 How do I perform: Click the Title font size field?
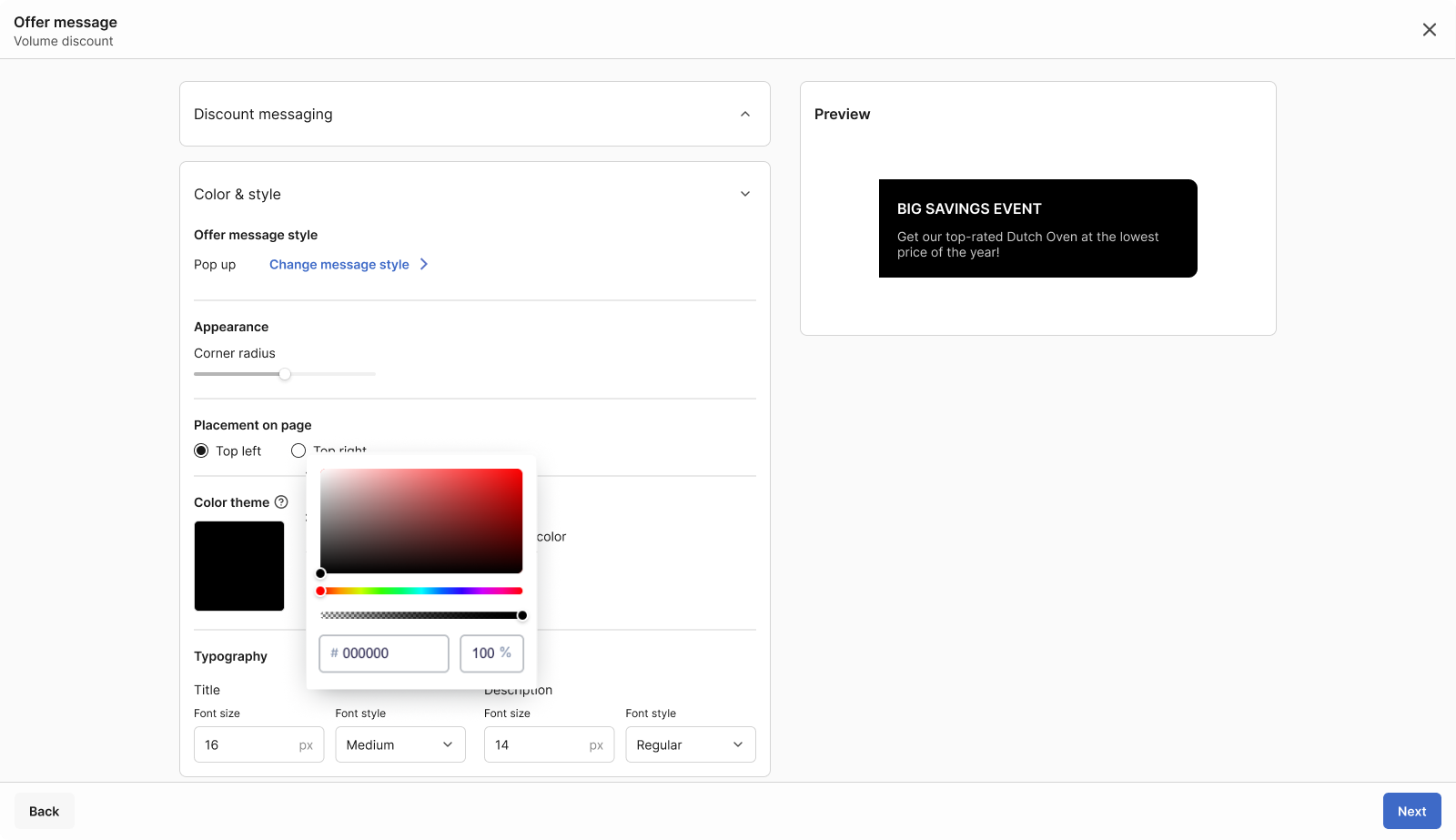pyautogui.click(x=246, y=744)
